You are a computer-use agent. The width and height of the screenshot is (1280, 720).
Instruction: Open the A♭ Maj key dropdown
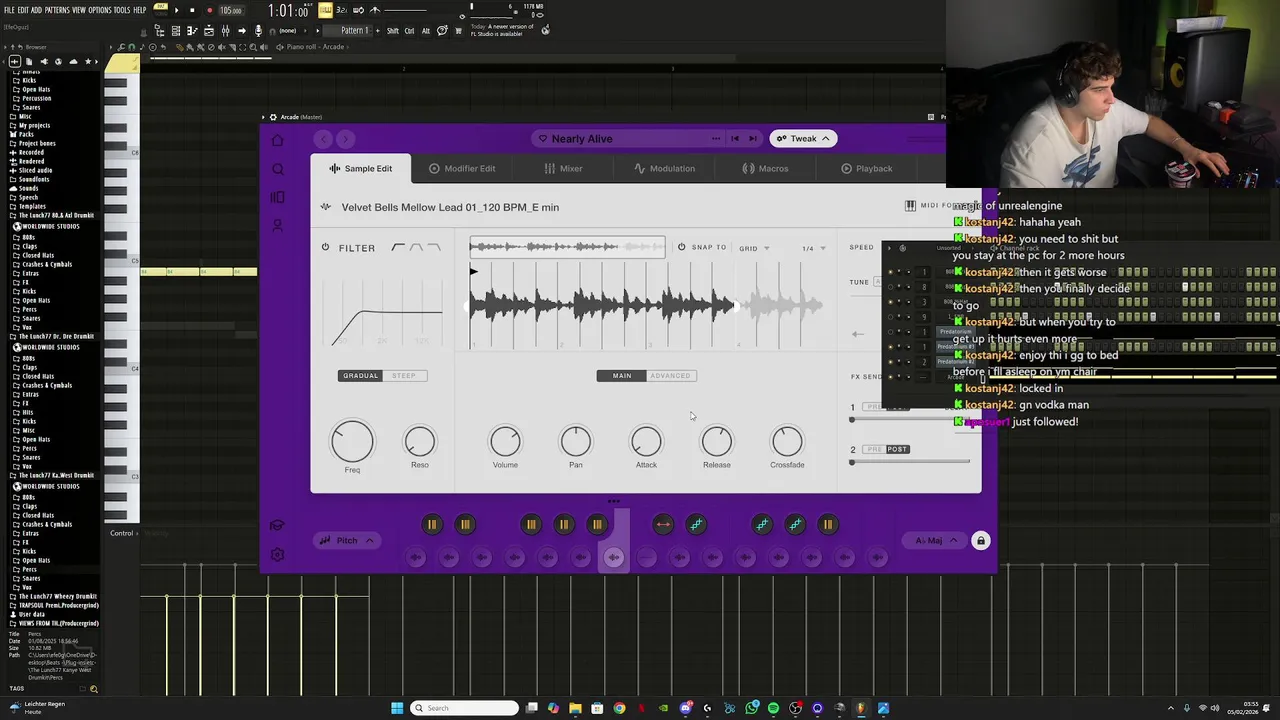(x=936, y=541)
